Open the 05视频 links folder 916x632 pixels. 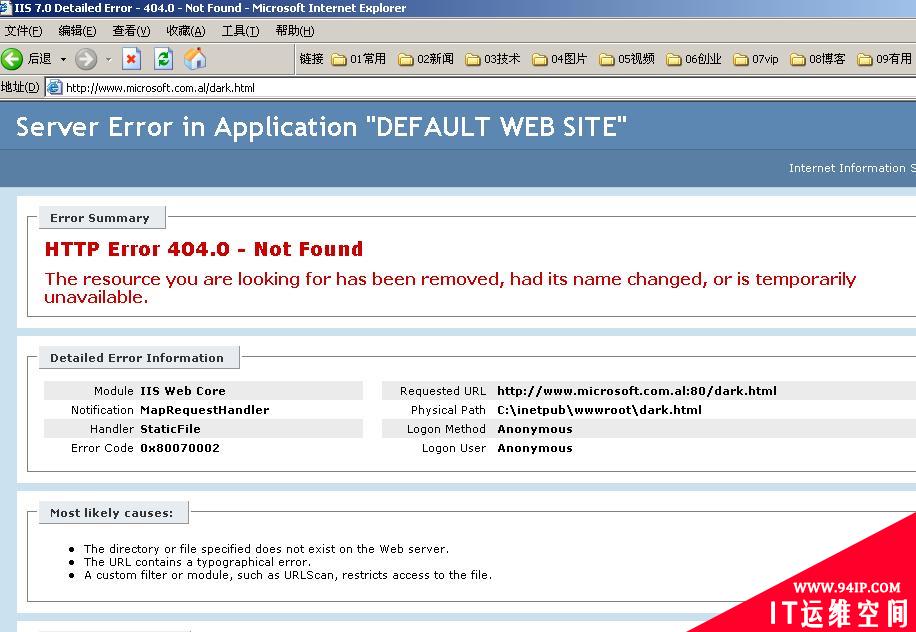point(626,59)
